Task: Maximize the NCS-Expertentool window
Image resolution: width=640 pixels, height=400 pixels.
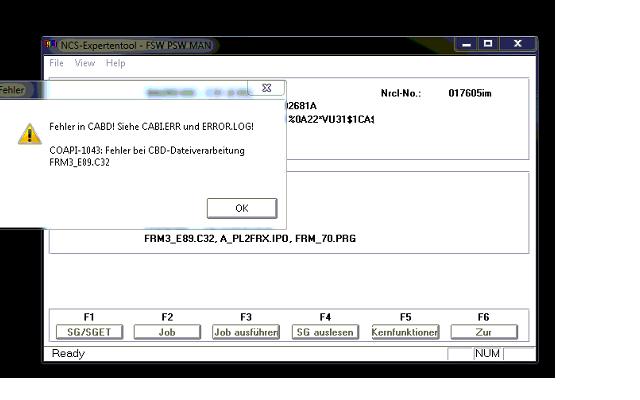Action: [x=488, y=44]
